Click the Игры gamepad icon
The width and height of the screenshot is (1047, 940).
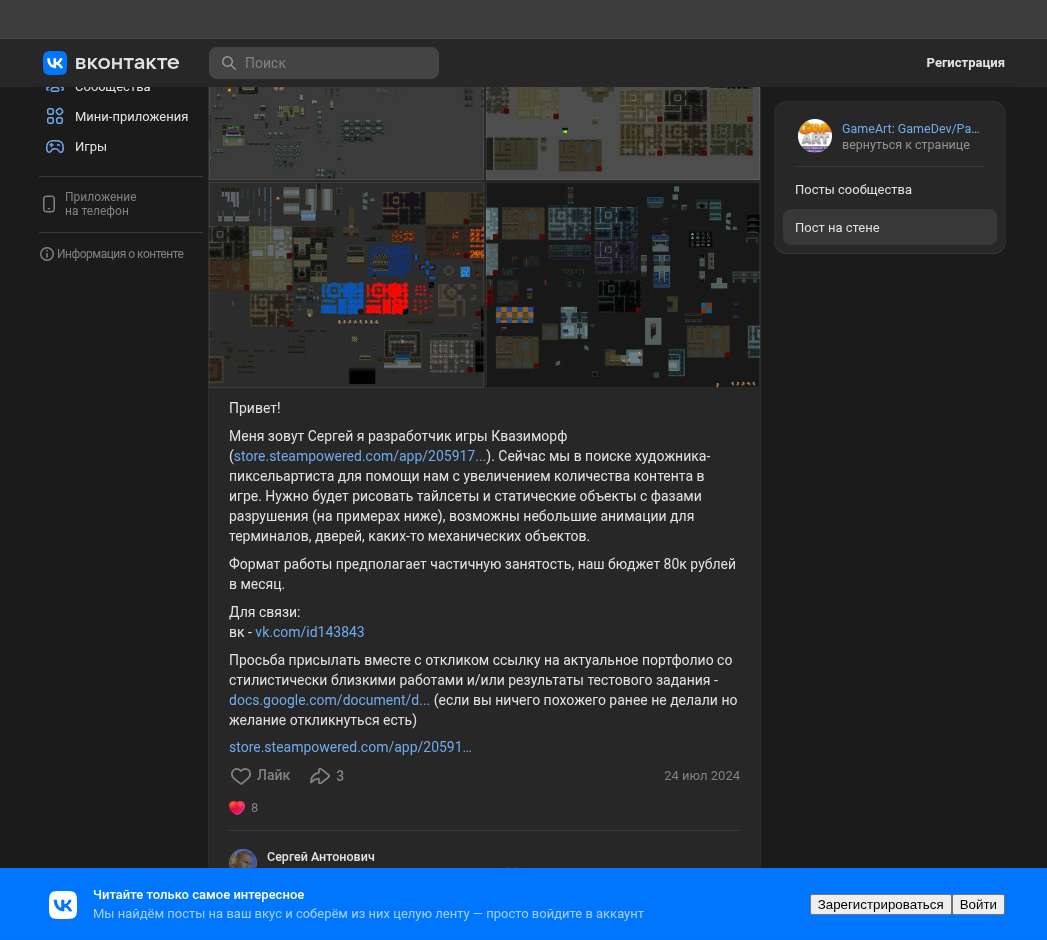click(x=55, y=146)
